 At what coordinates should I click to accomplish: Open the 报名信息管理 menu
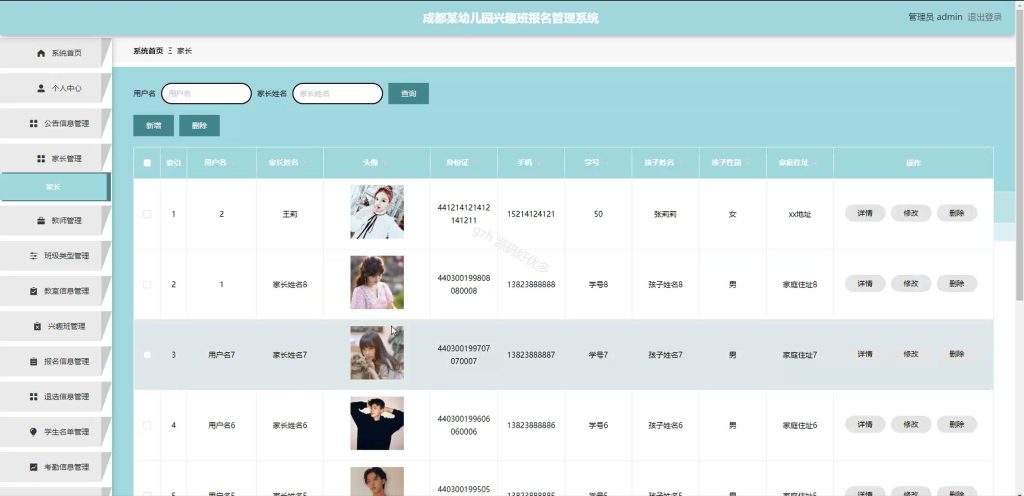(x=56, y=362)
